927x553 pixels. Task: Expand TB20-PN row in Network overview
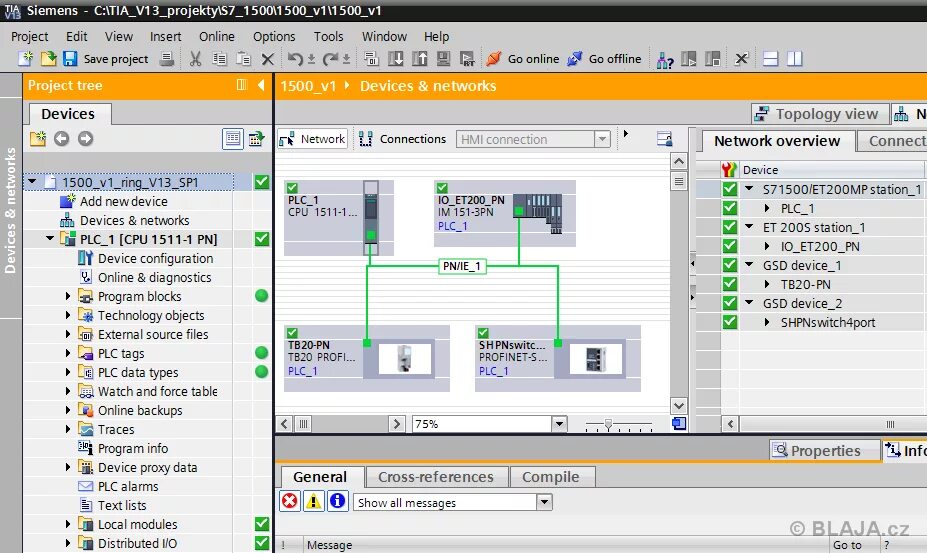[x=767, y=284]
